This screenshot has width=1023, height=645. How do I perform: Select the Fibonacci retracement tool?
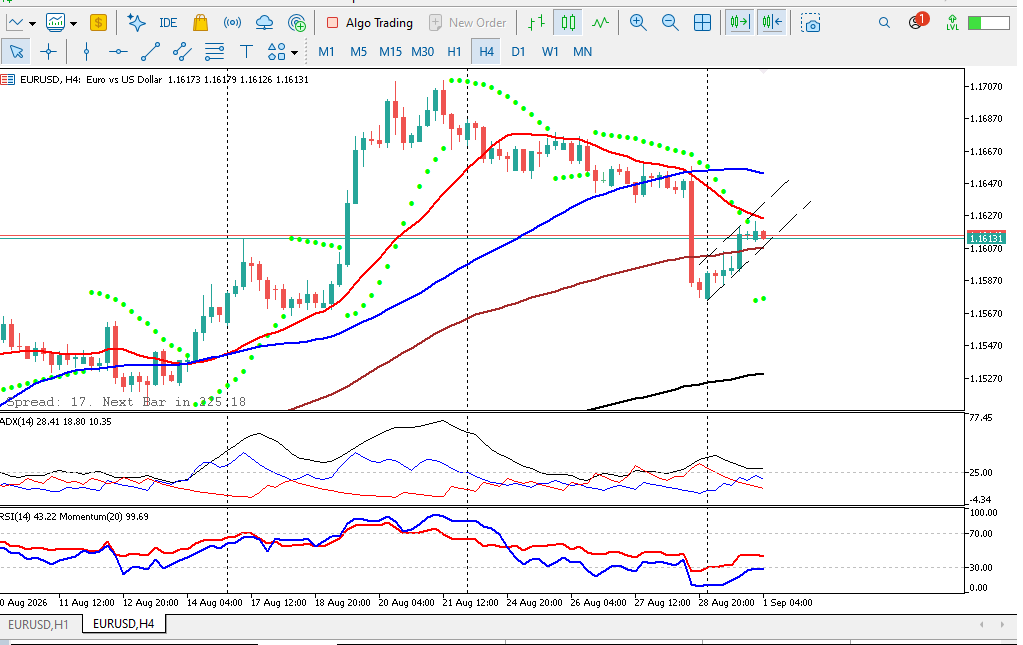pyautogui.click(x=214, y=52)
